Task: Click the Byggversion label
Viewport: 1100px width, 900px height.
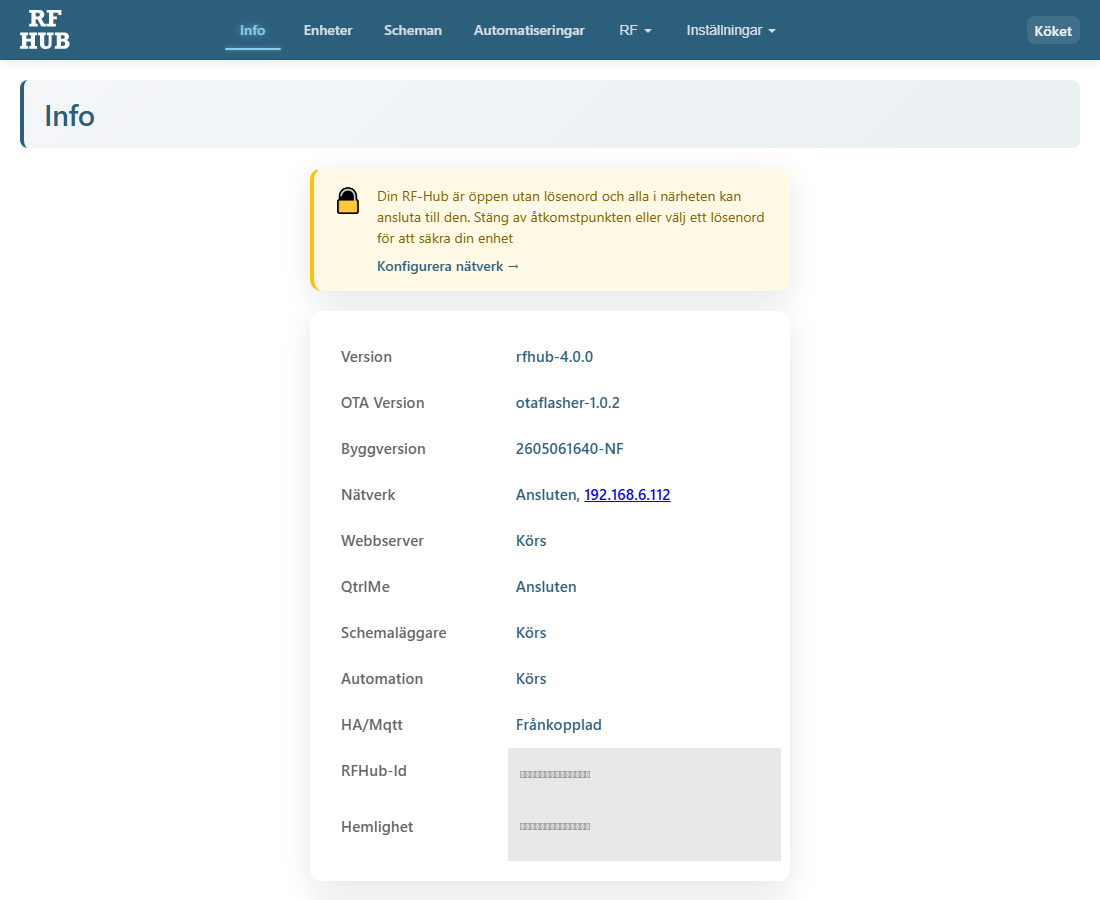Action: [x=383, y=449]
